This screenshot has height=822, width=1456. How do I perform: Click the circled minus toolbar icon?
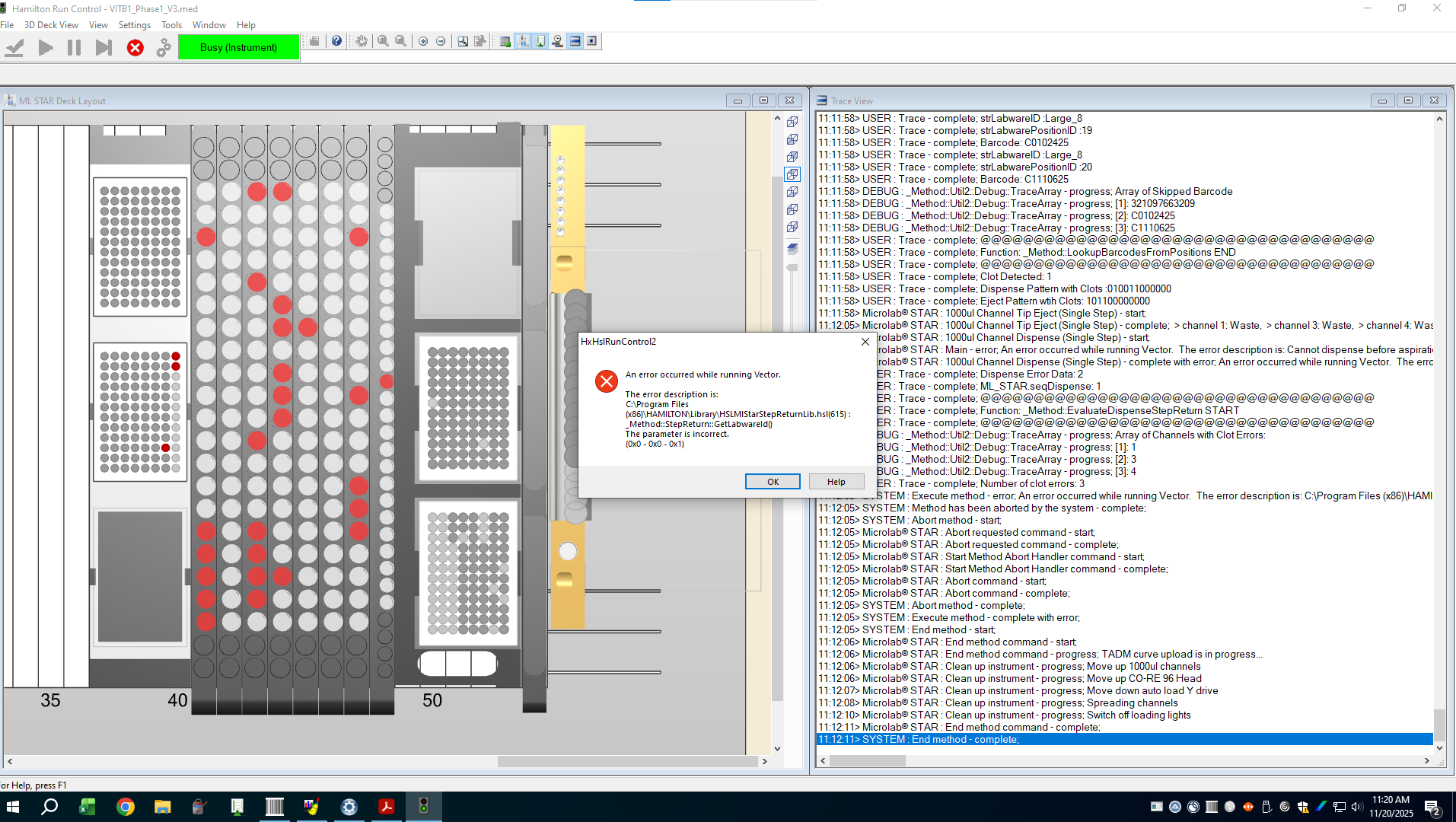(441, 41)
